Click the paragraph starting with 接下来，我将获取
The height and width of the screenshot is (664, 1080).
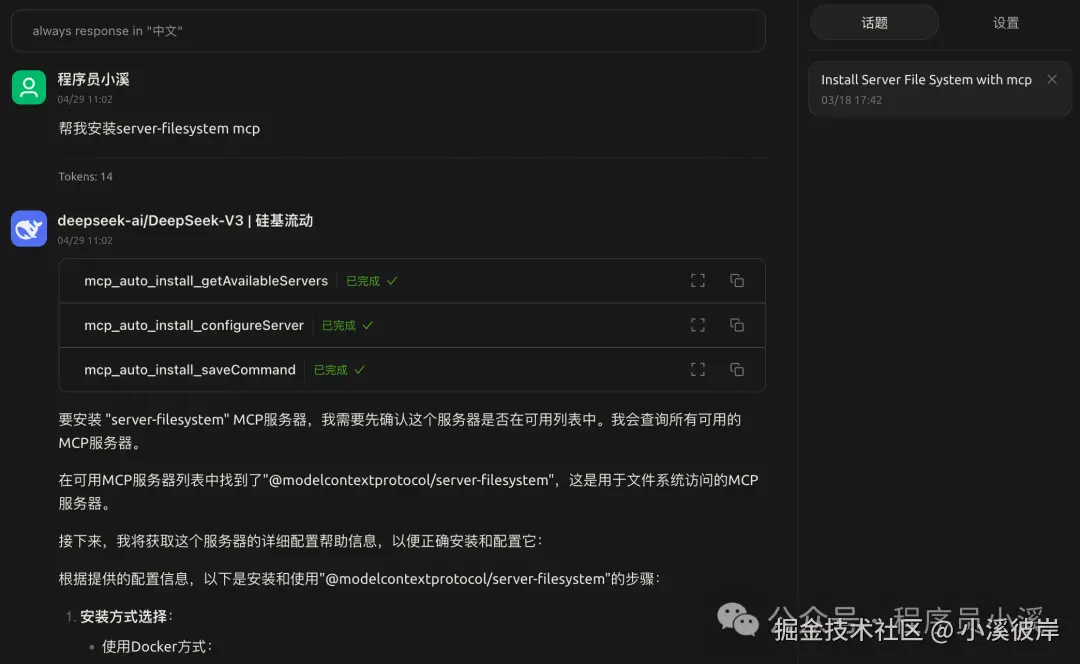300,541
